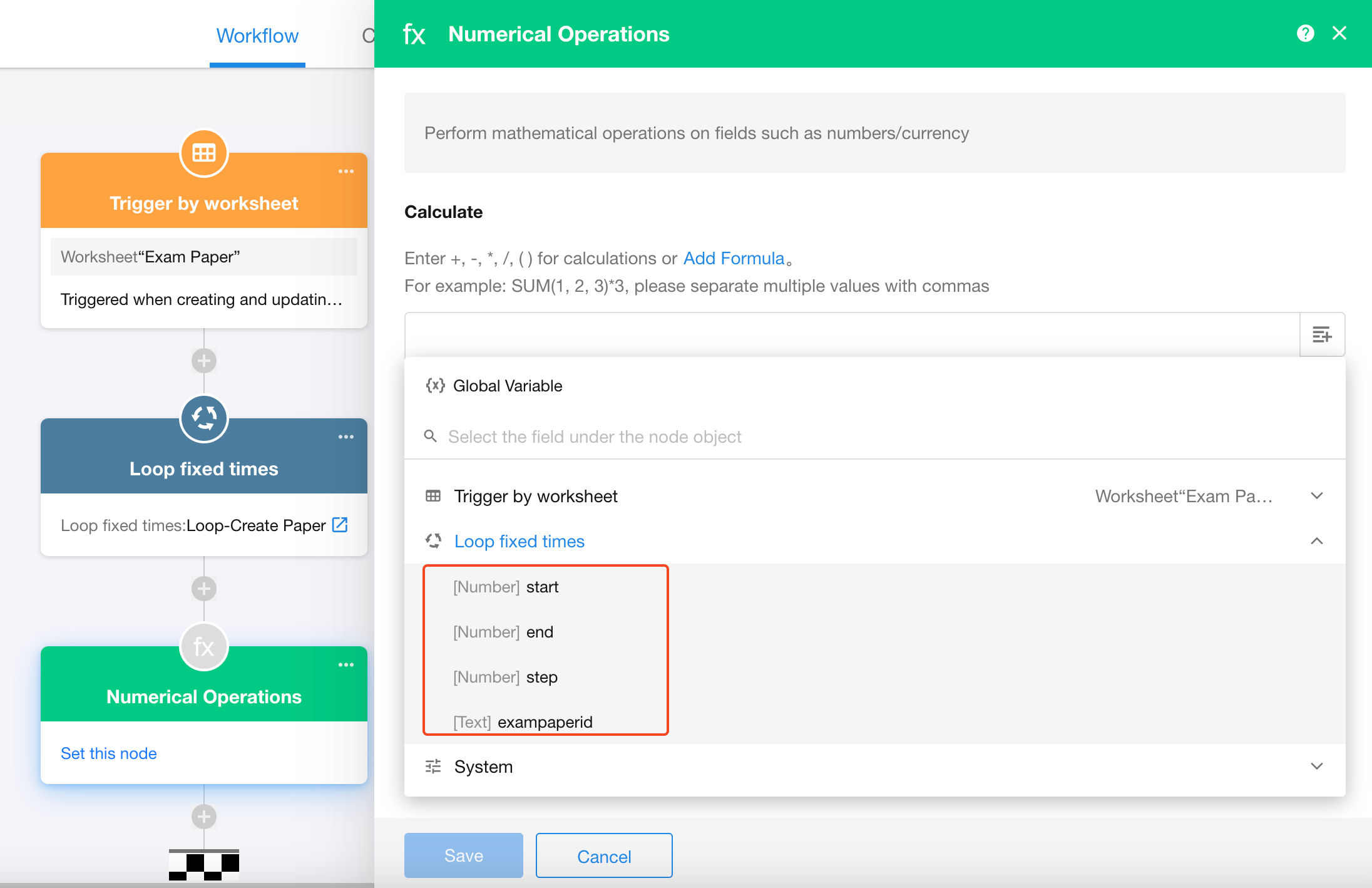
Task: Click the Loop fixed times node circular icon
Action: [x=204, y=418]
